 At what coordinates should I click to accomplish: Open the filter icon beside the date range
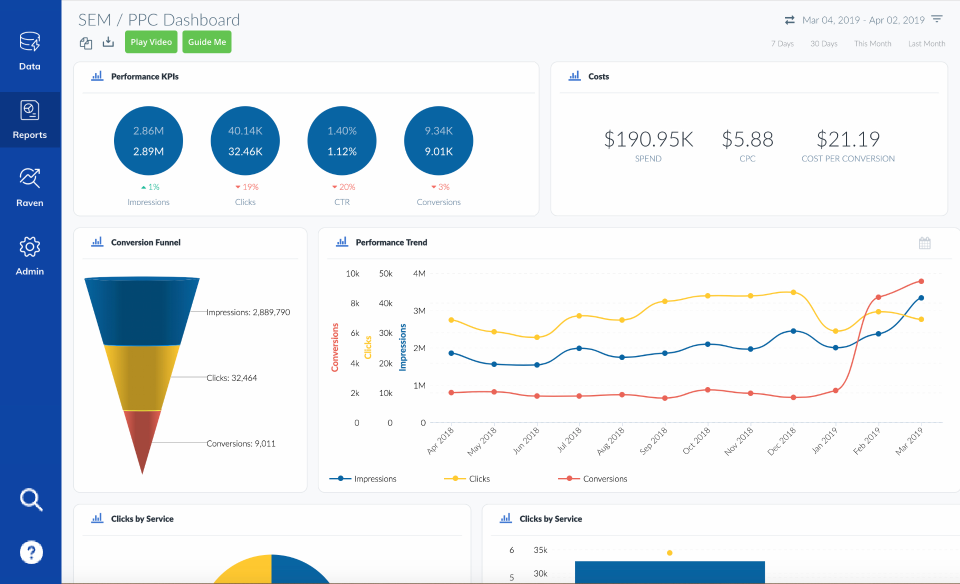[x=938, y=19]
